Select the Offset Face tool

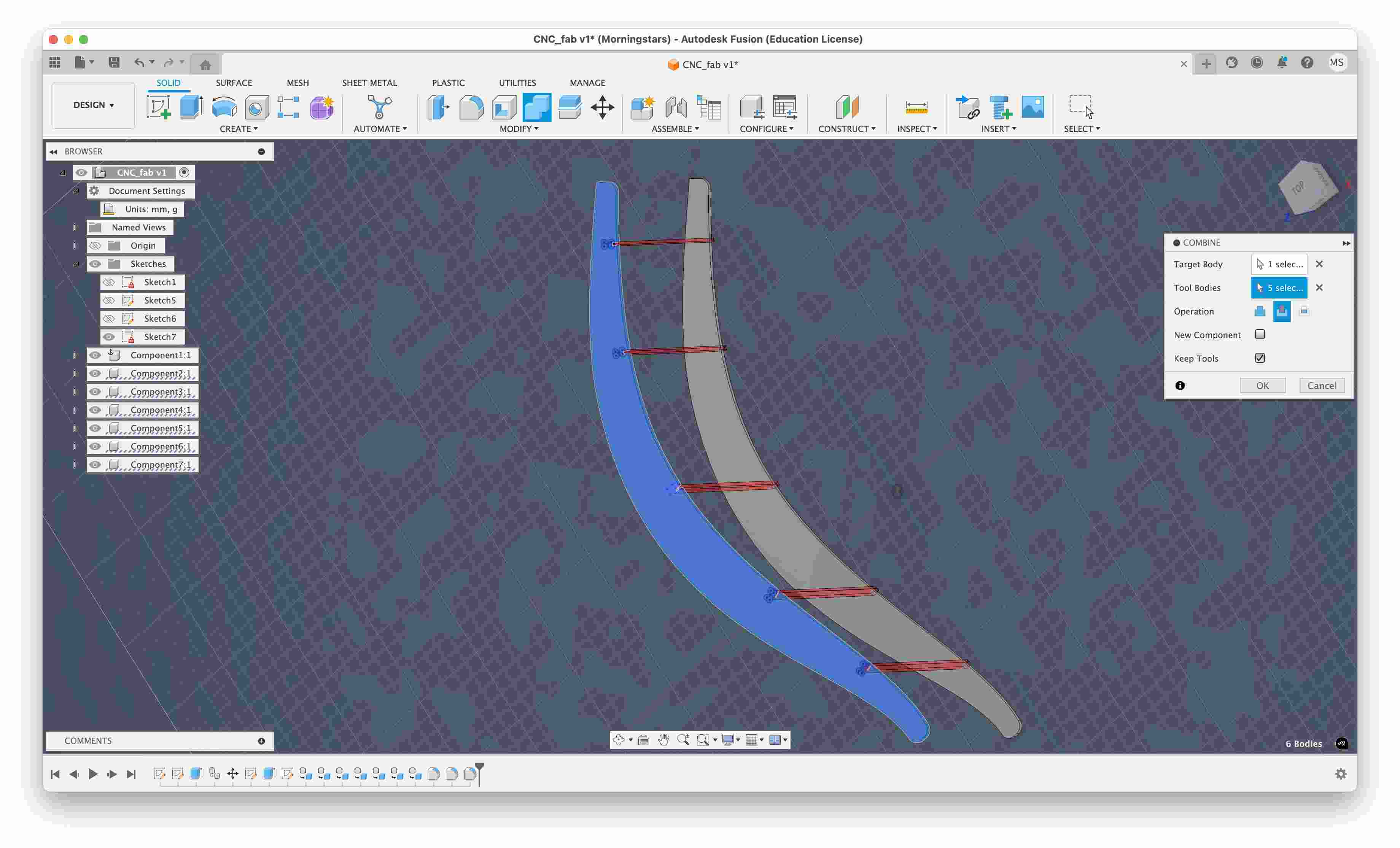pyautogui.click(x=569, y=107)
